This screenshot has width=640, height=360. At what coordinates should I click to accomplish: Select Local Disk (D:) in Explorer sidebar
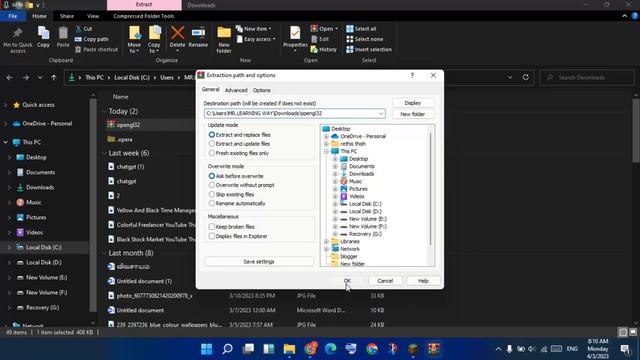(x=44, y=262)
